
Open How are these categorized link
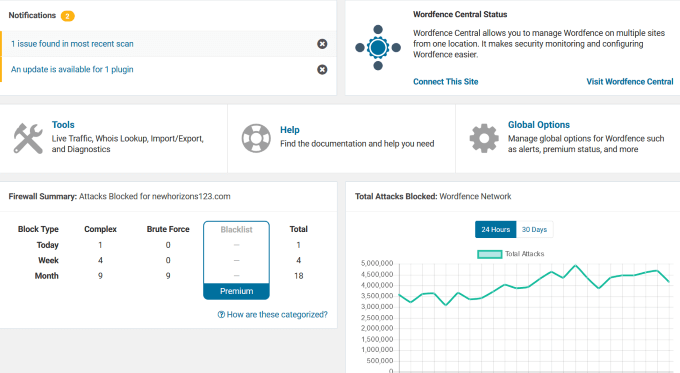tap(277, 314)
